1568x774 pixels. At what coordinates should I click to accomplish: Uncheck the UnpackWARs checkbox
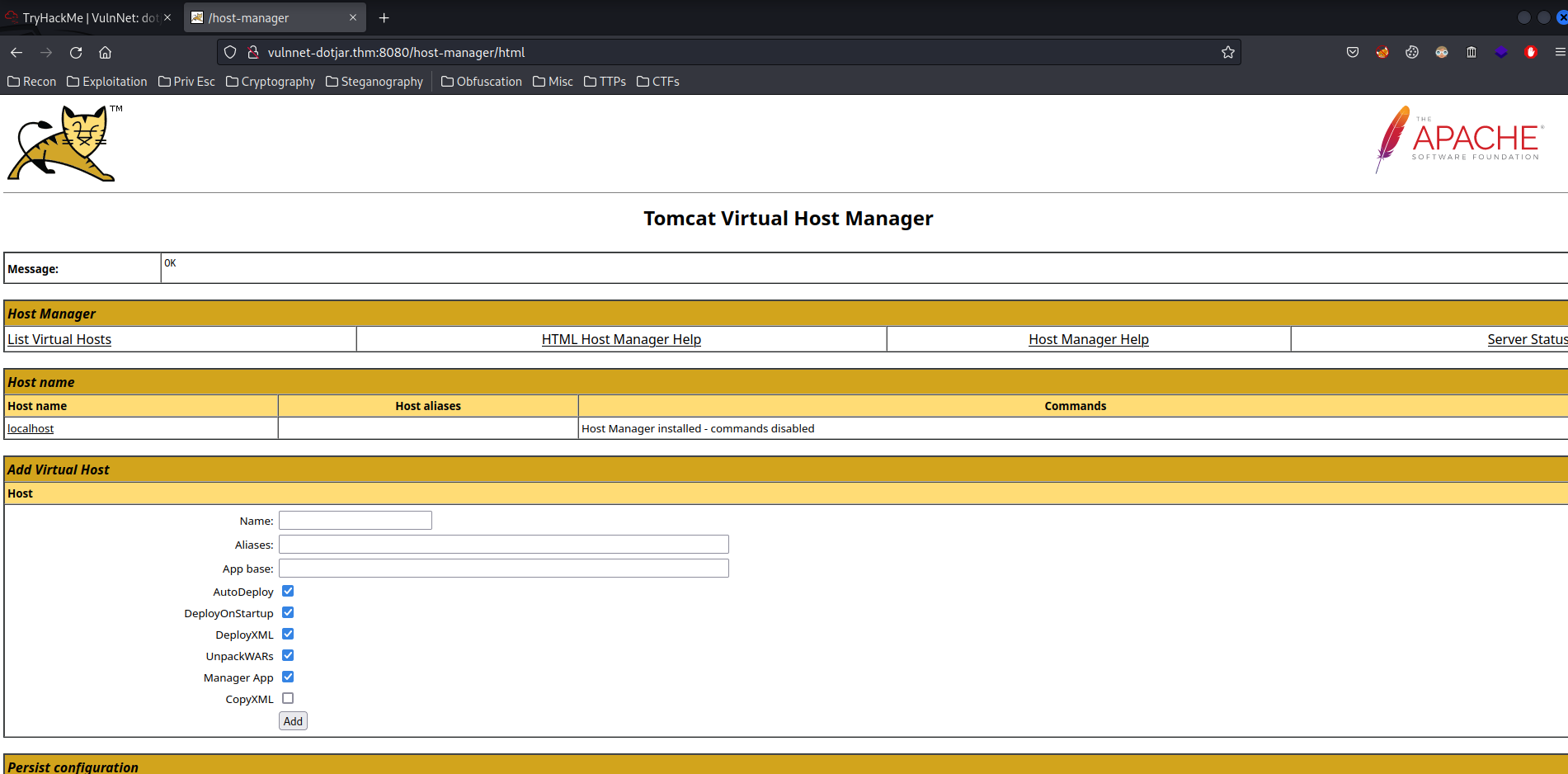[x=288, y=655]
